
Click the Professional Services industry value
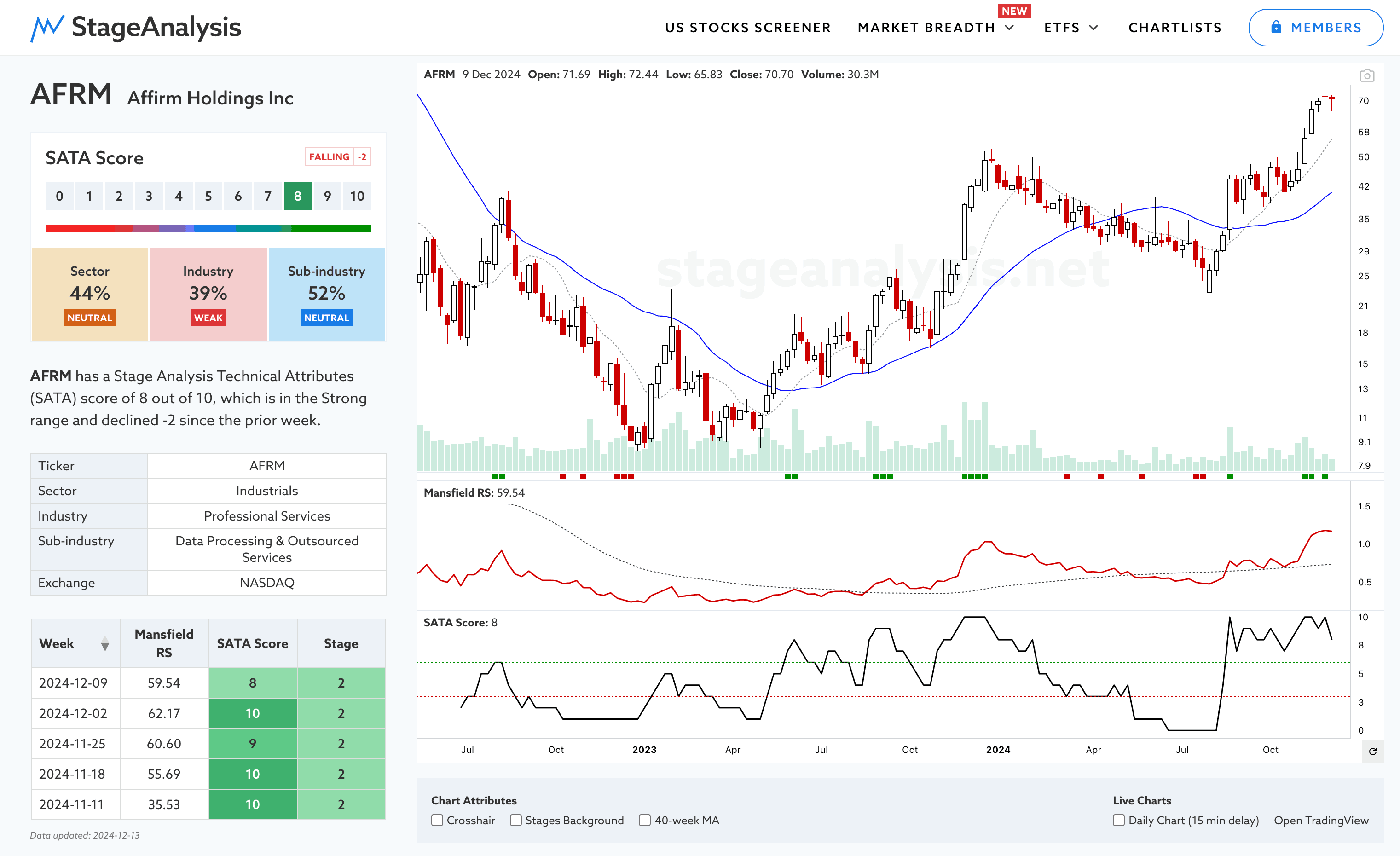tap(267, 516)
